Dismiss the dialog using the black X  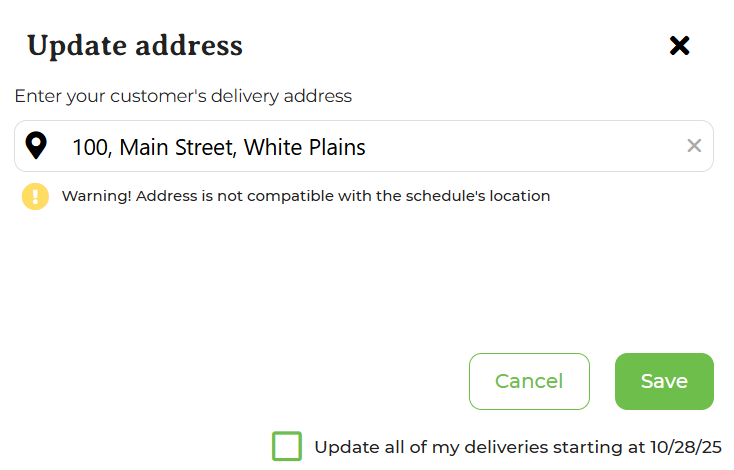pyautogui.click(x=679, y=46)
